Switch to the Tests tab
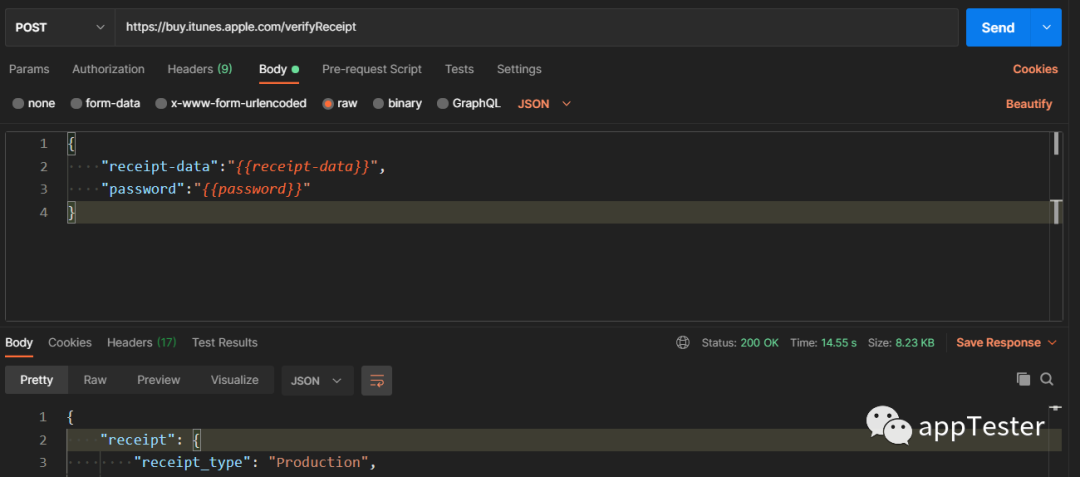The height and width of the screenshot is (477, 1080). 459,69
